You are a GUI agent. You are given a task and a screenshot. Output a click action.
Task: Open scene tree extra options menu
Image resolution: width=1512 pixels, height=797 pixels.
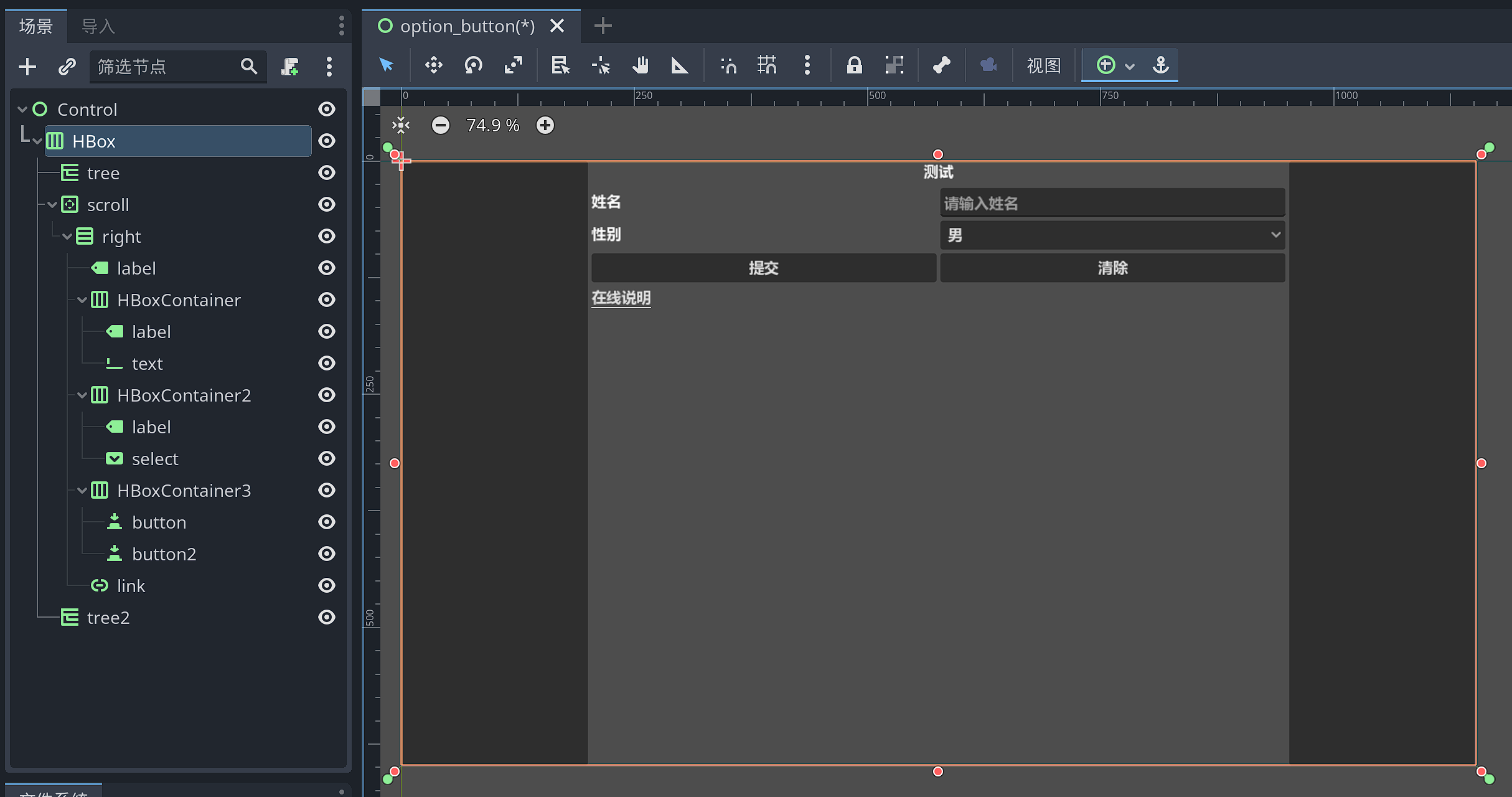click(329, 67)
